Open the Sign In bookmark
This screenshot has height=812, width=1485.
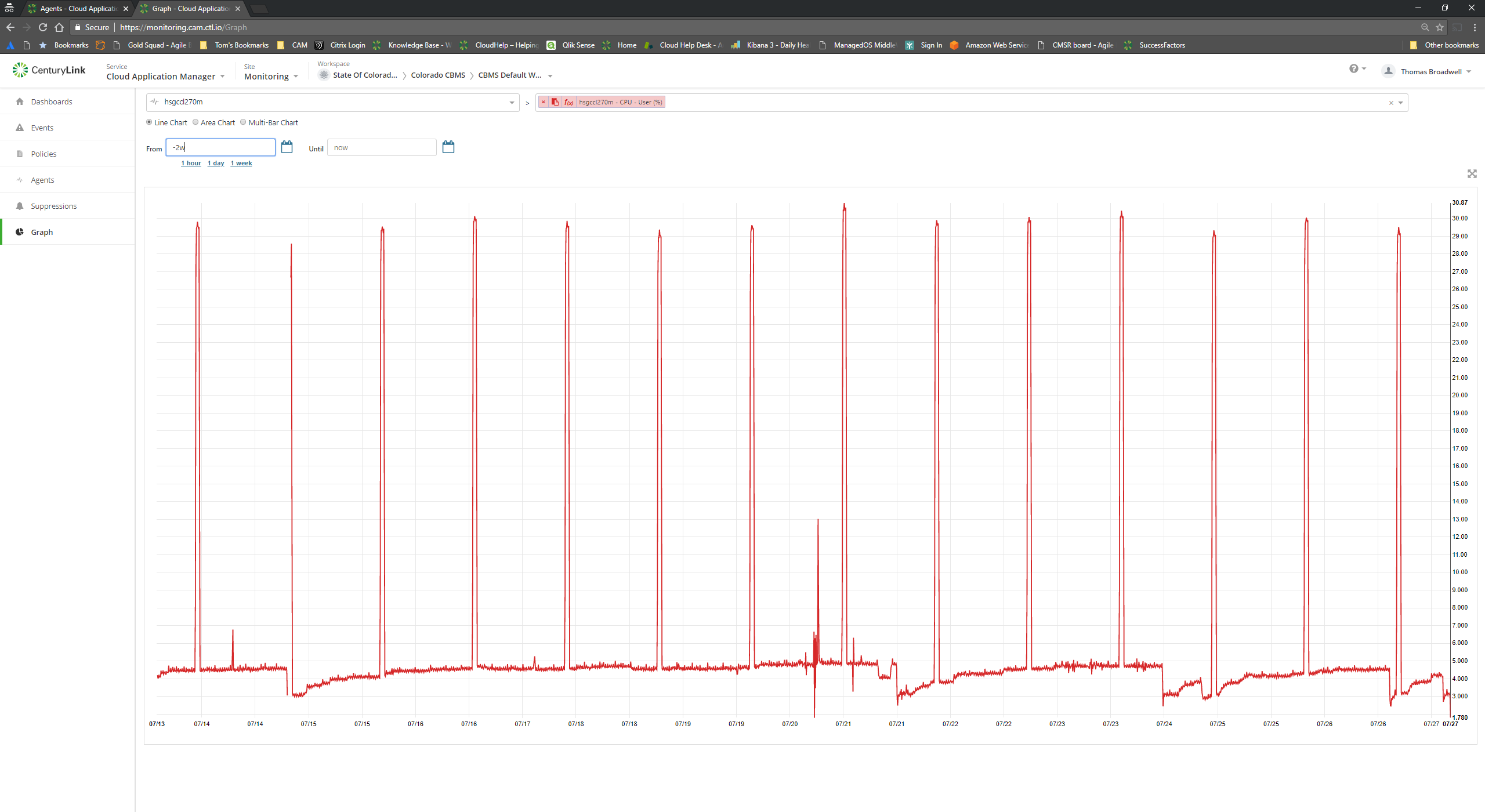point(924,45)
